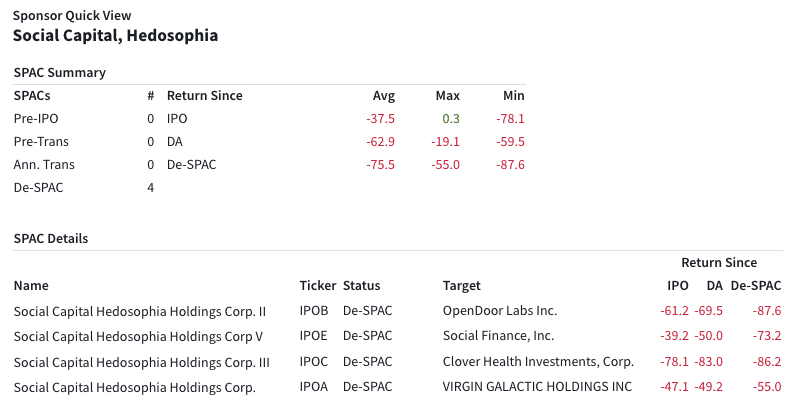Sort by De-SPAC return column header
The width and height of the screenshot is (789, 397).
click(x=756, y=286)
